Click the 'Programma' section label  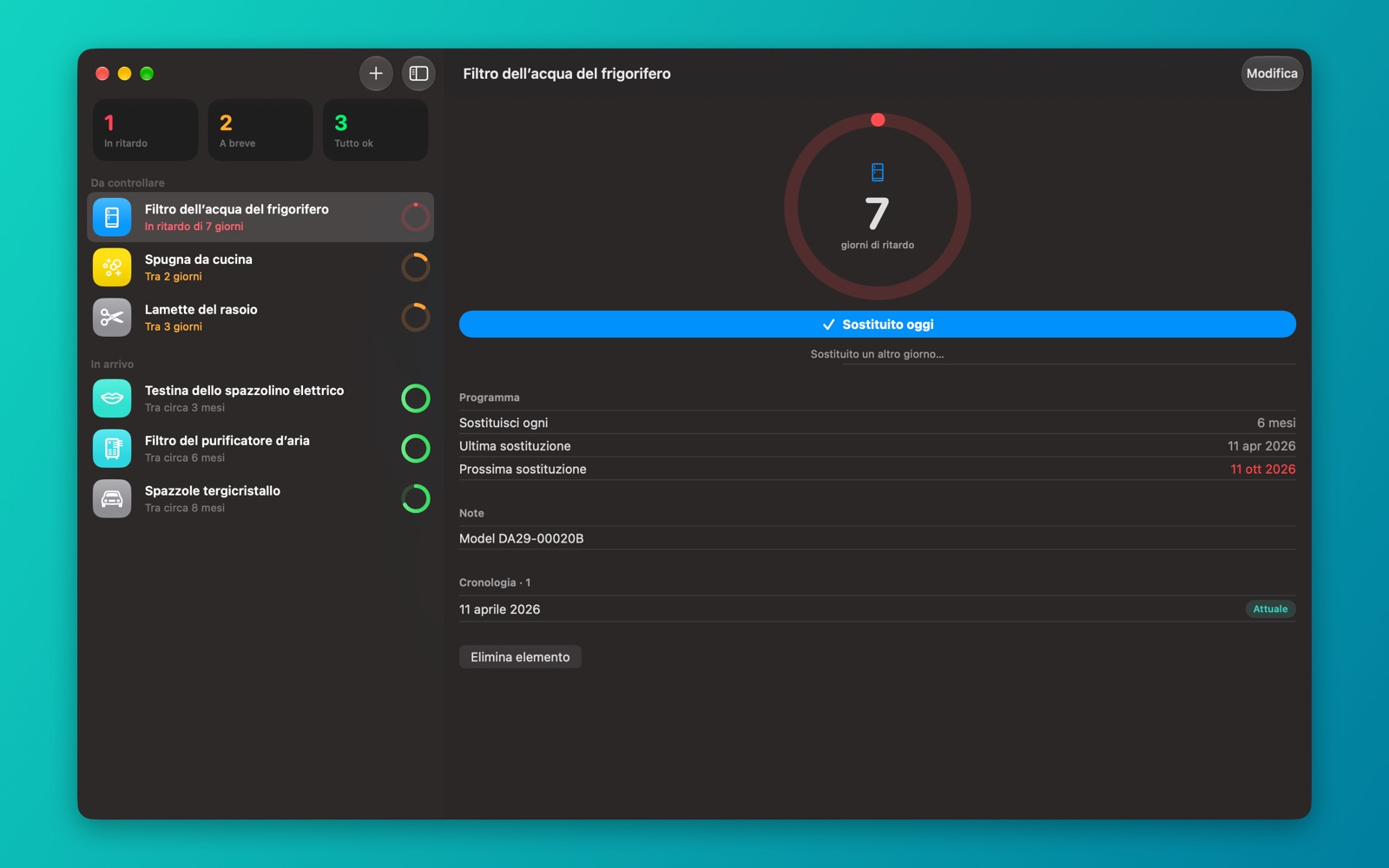pyautogui.click(x=490, y=398)
